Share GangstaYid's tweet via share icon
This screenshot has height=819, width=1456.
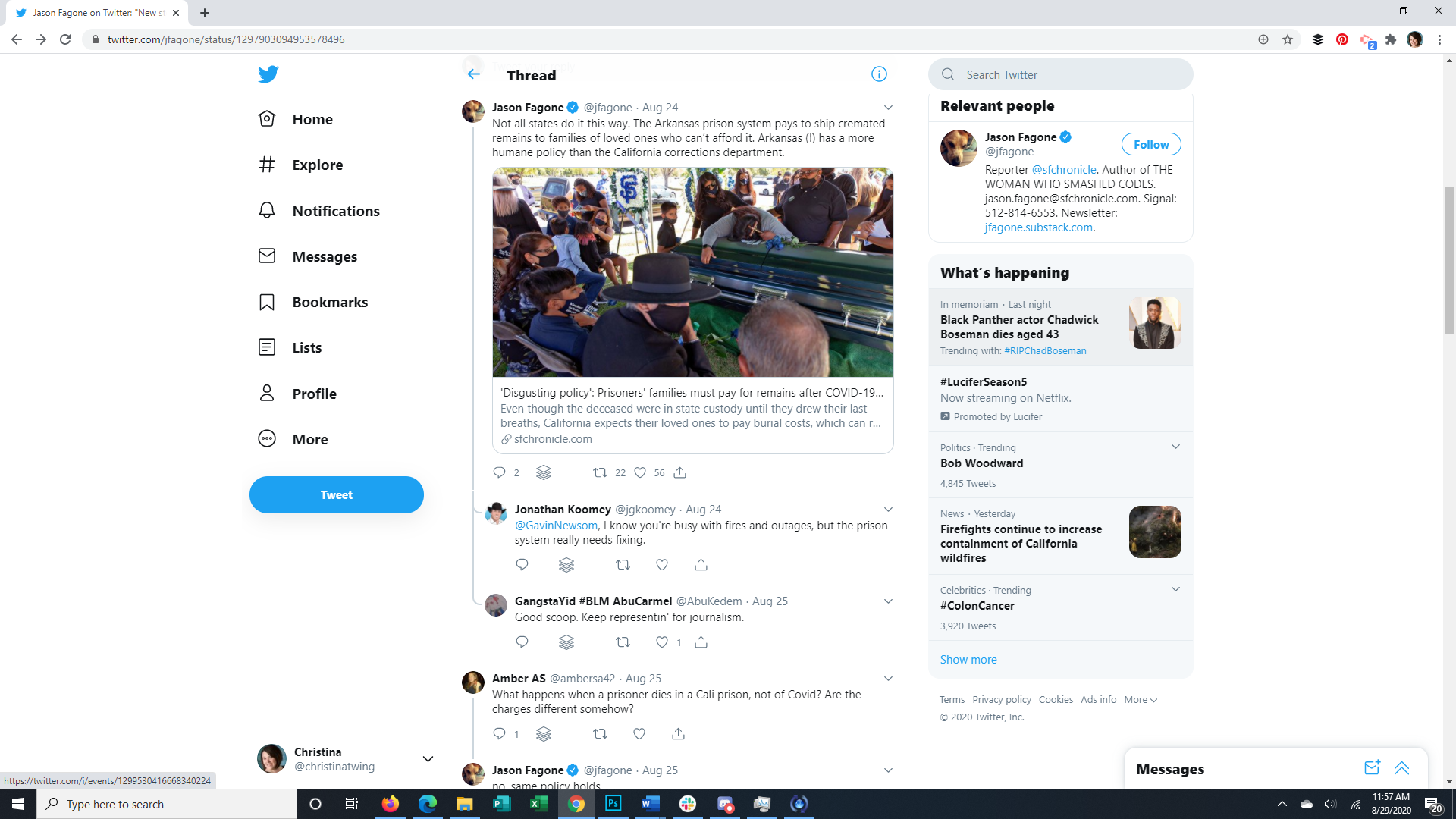(701, 642)
